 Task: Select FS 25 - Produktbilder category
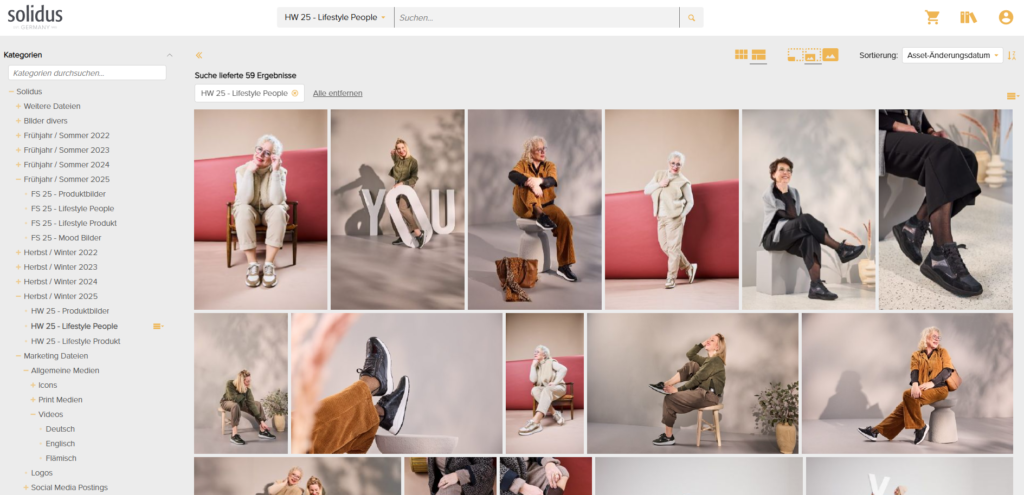coord(68,193)
